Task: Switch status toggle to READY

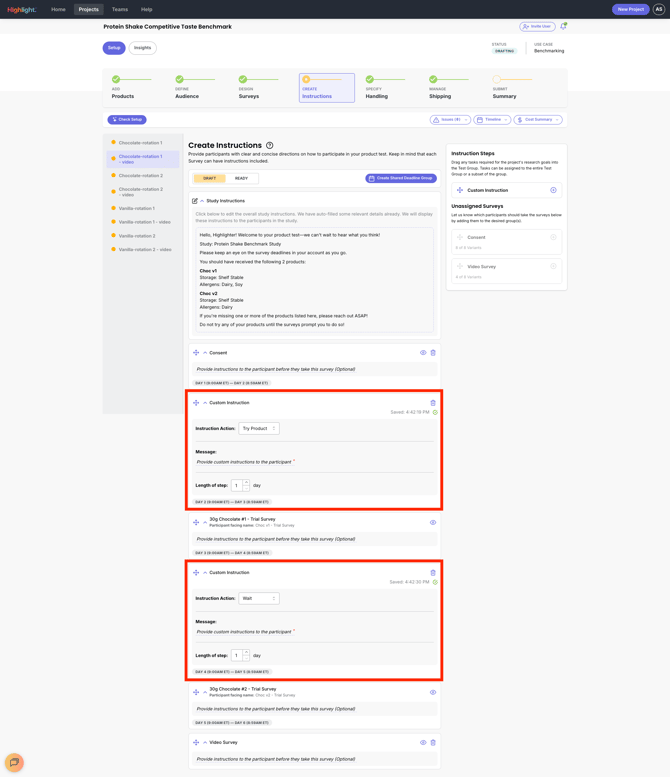Action: [241, 178]
